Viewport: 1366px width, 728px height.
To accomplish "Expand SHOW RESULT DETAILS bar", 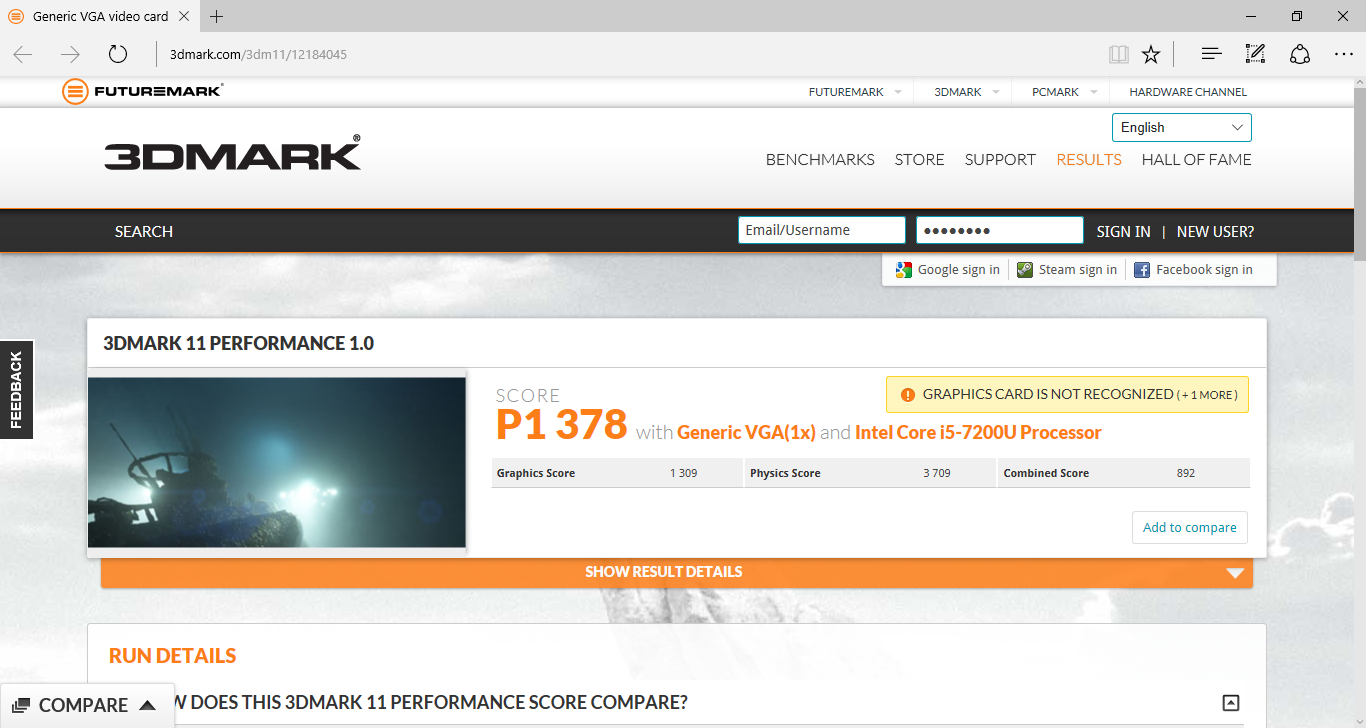I will click(676, 572).
